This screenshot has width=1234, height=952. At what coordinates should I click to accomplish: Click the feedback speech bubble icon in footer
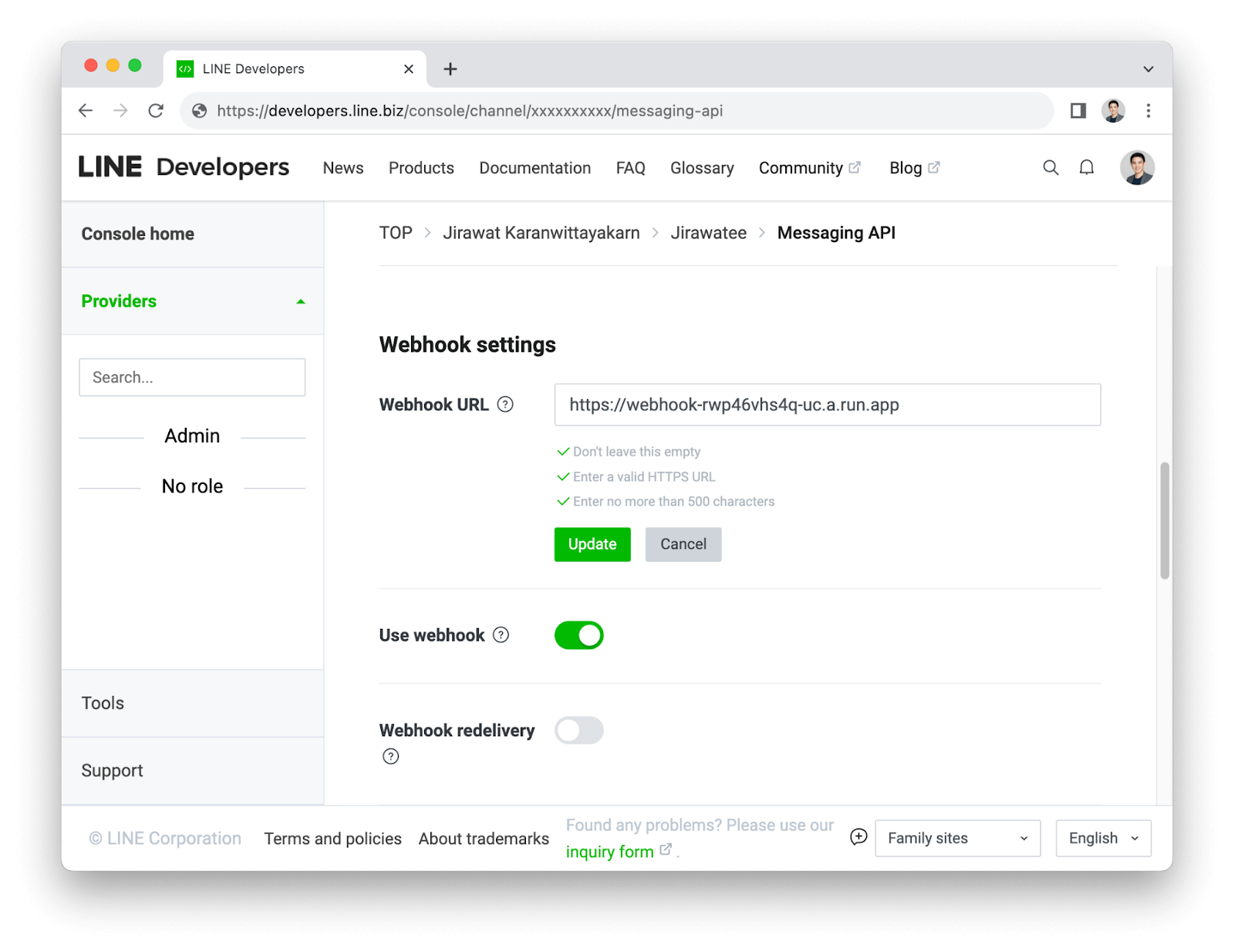pos(858,837)
